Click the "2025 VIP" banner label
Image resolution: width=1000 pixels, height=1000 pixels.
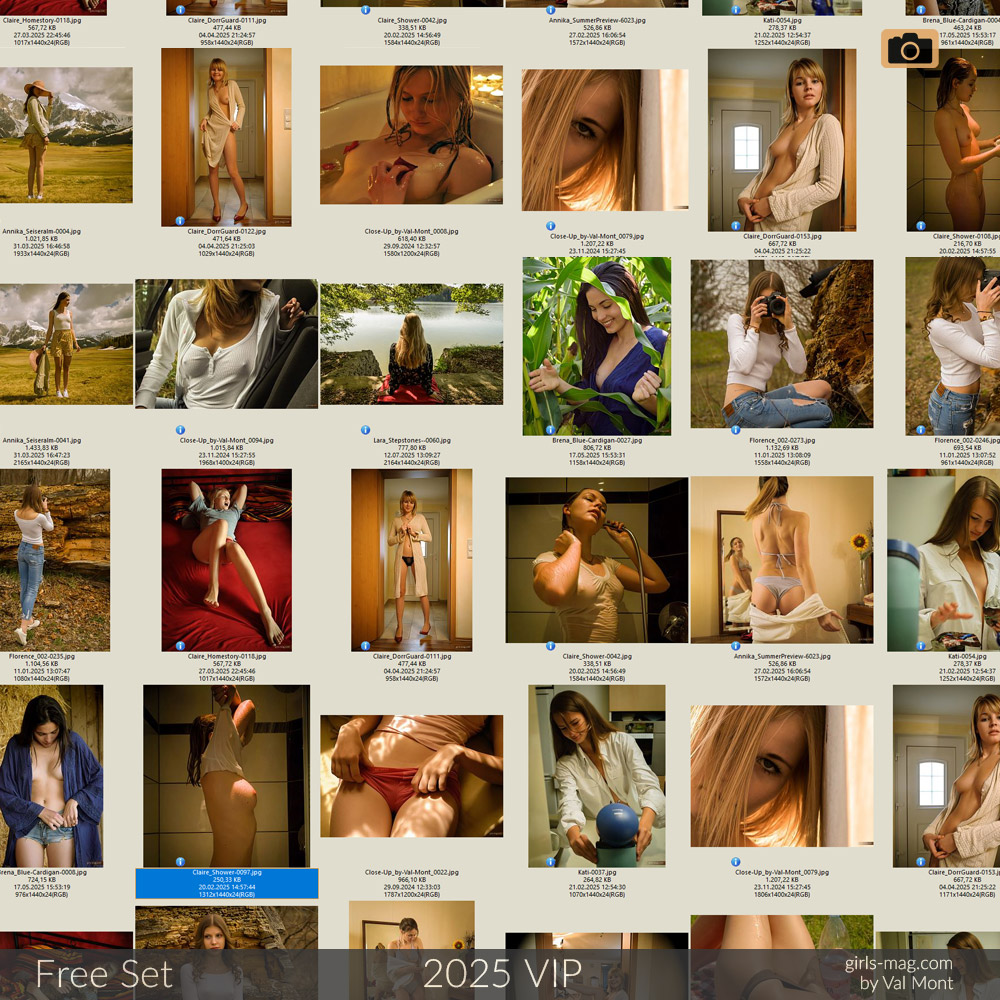(x=501, y=974)
